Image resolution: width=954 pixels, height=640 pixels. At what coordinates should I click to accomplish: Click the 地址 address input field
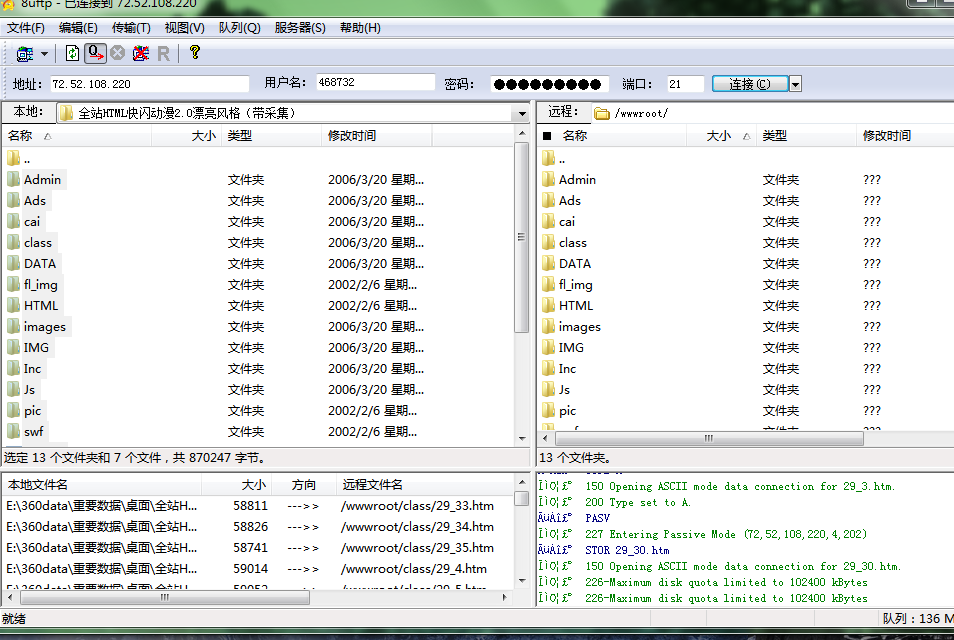[x=149, y=84]
